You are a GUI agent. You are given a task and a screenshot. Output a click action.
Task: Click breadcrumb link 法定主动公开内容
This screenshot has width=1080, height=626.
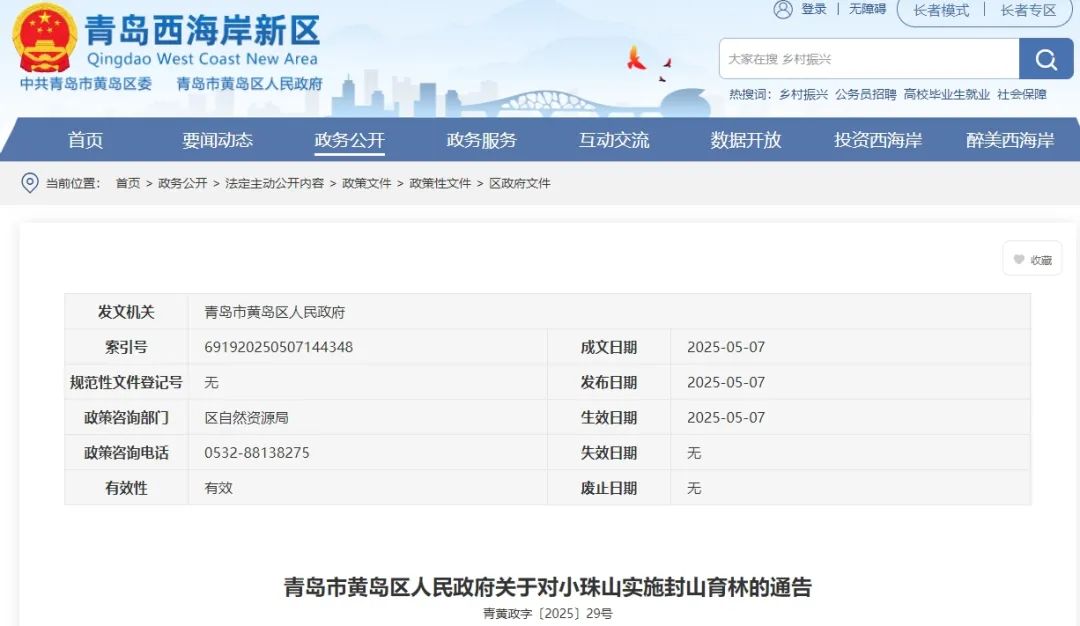click(x=274, y=183)
